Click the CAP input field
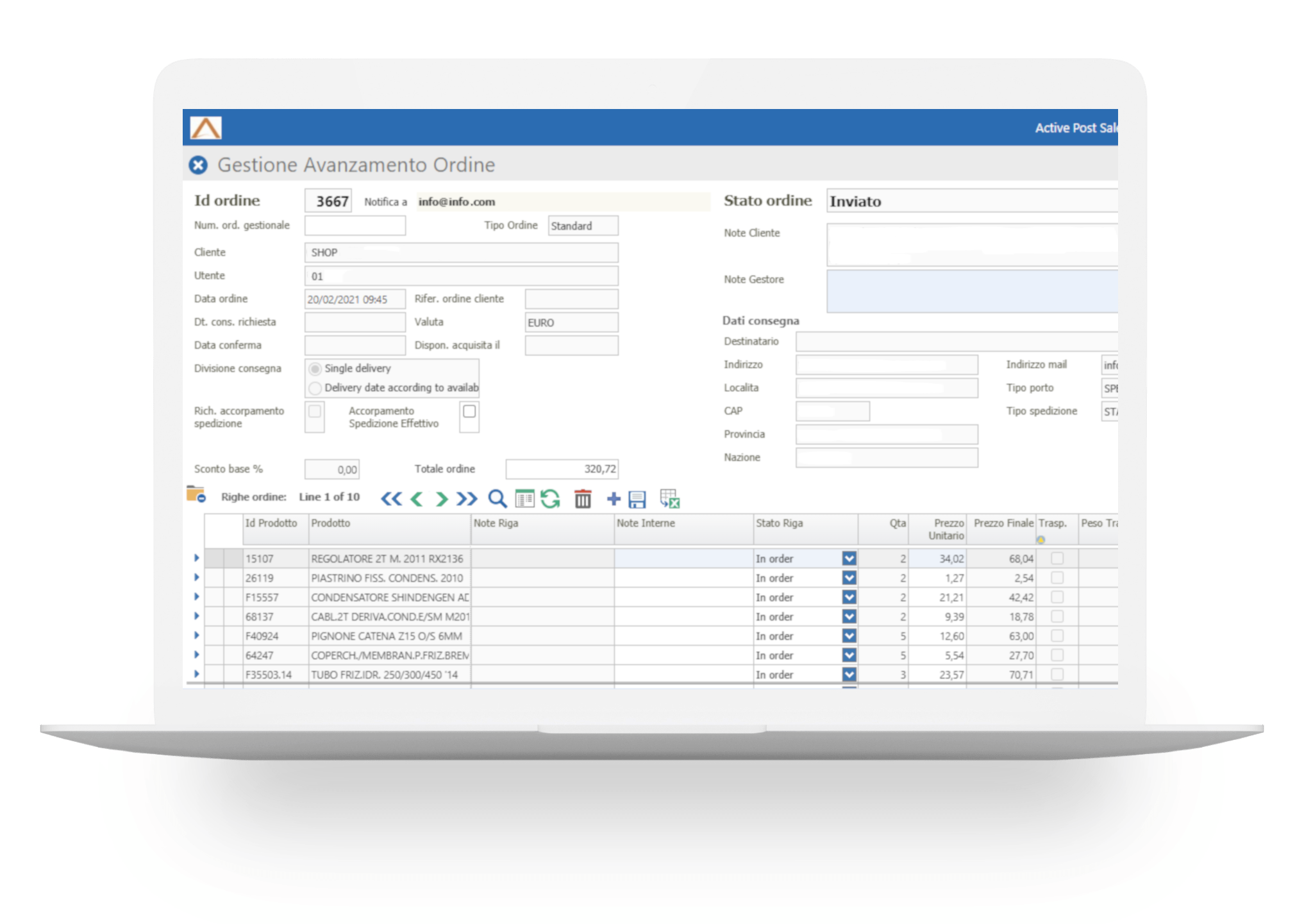Image resolution: width=1304 pixels, height=924 pixels. (x=833, y=412)
